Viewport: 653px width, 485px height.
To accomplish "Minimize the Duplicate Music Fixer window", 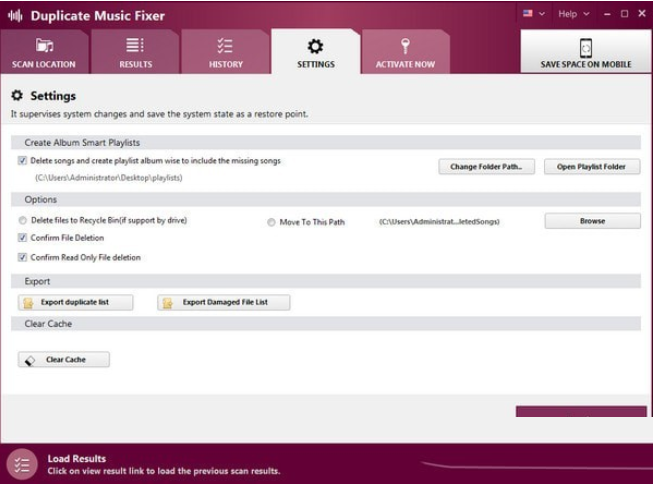I will [x=607, y=14].
